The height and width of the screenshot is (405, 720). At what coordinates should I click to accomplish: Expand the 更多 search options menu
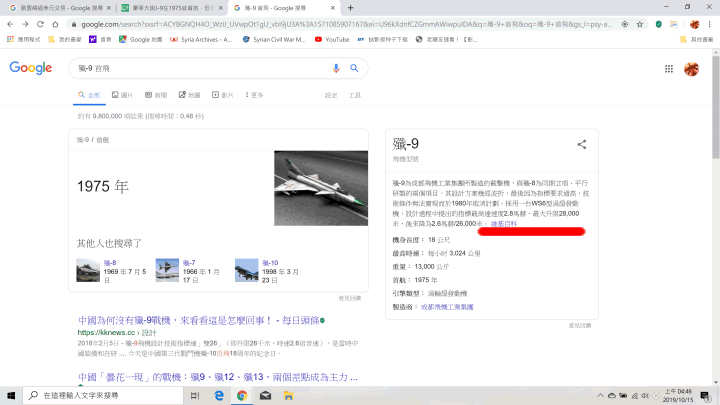(254, 95)
